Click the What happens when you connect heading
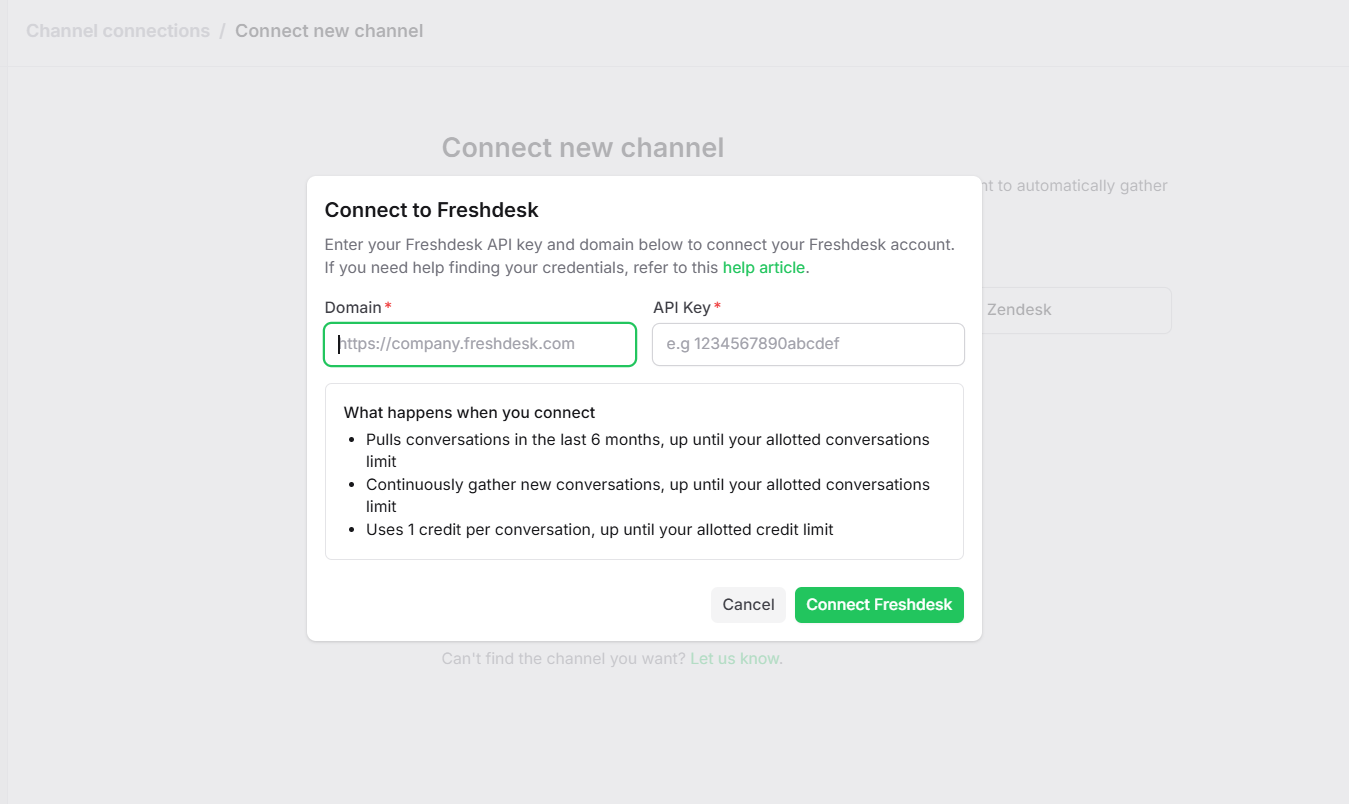Screen dimensions: 1349x804 click(469, 412)
